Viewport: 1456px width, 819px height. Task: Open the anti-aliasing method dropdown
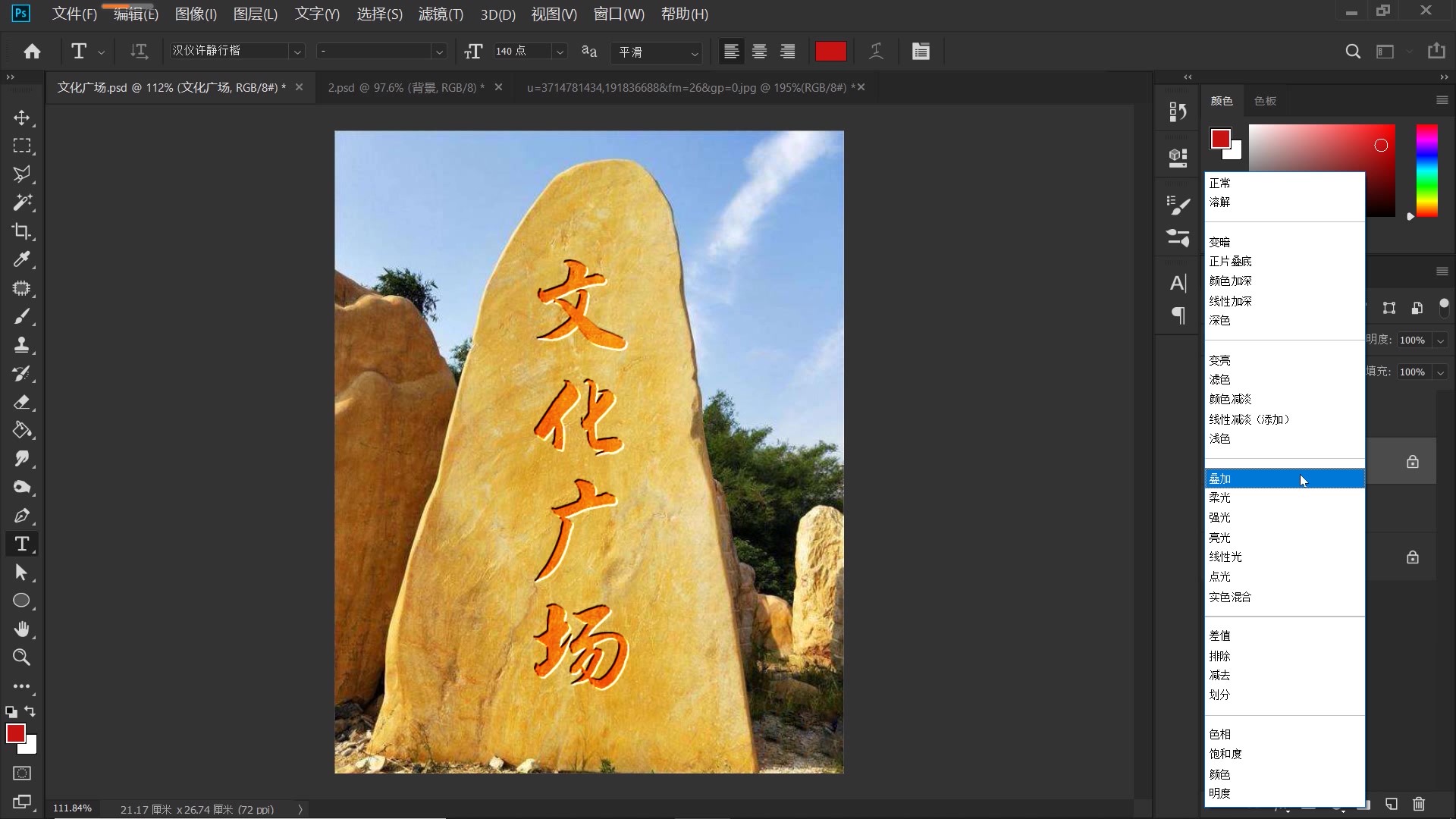coord(694,53)
